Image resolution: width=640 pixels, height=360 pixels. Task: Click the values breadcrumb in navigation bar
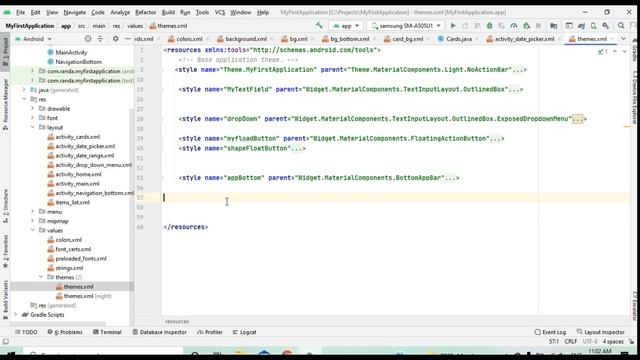[x=135, y=26]
